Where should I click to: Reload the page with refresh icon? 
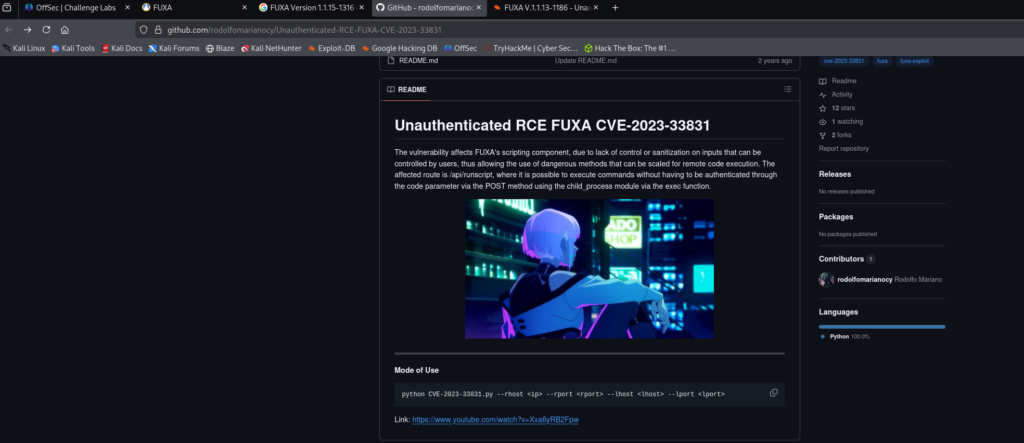tap(46, 30)
